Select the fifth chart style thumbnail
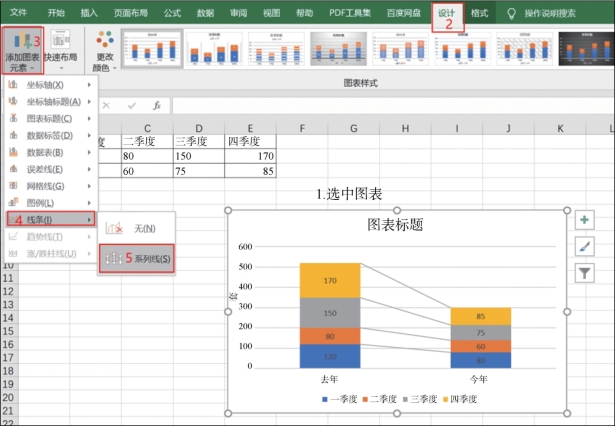615x426 pixels. [400, 49]
